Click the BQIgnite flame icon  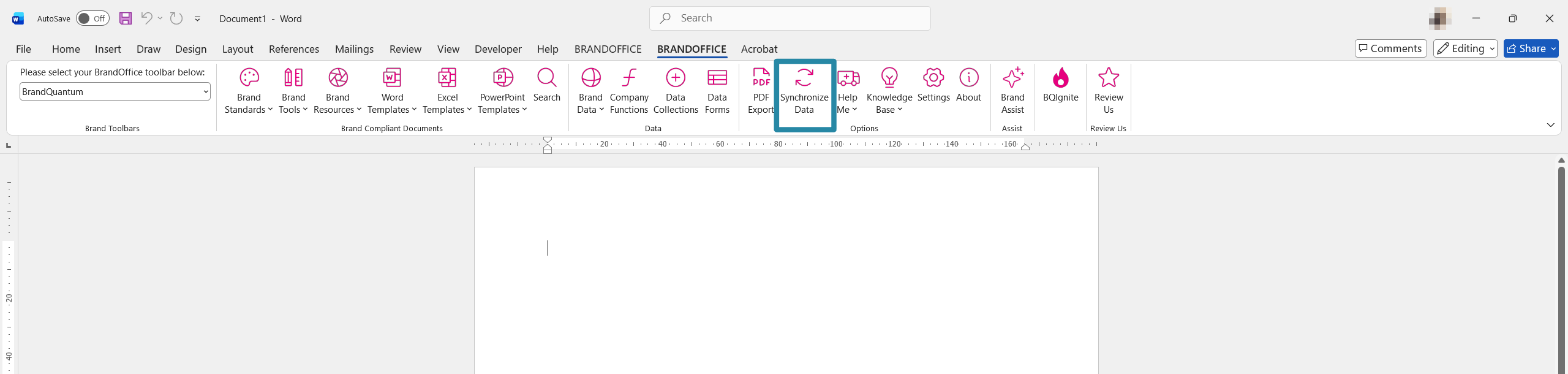1060,78
